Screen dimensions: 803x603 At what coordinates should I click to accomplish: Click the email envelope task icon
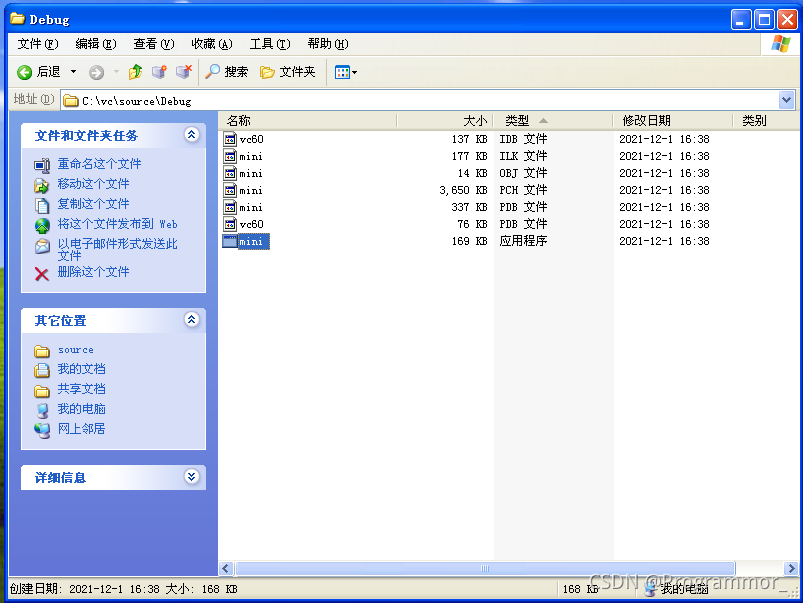coord(42,246)
